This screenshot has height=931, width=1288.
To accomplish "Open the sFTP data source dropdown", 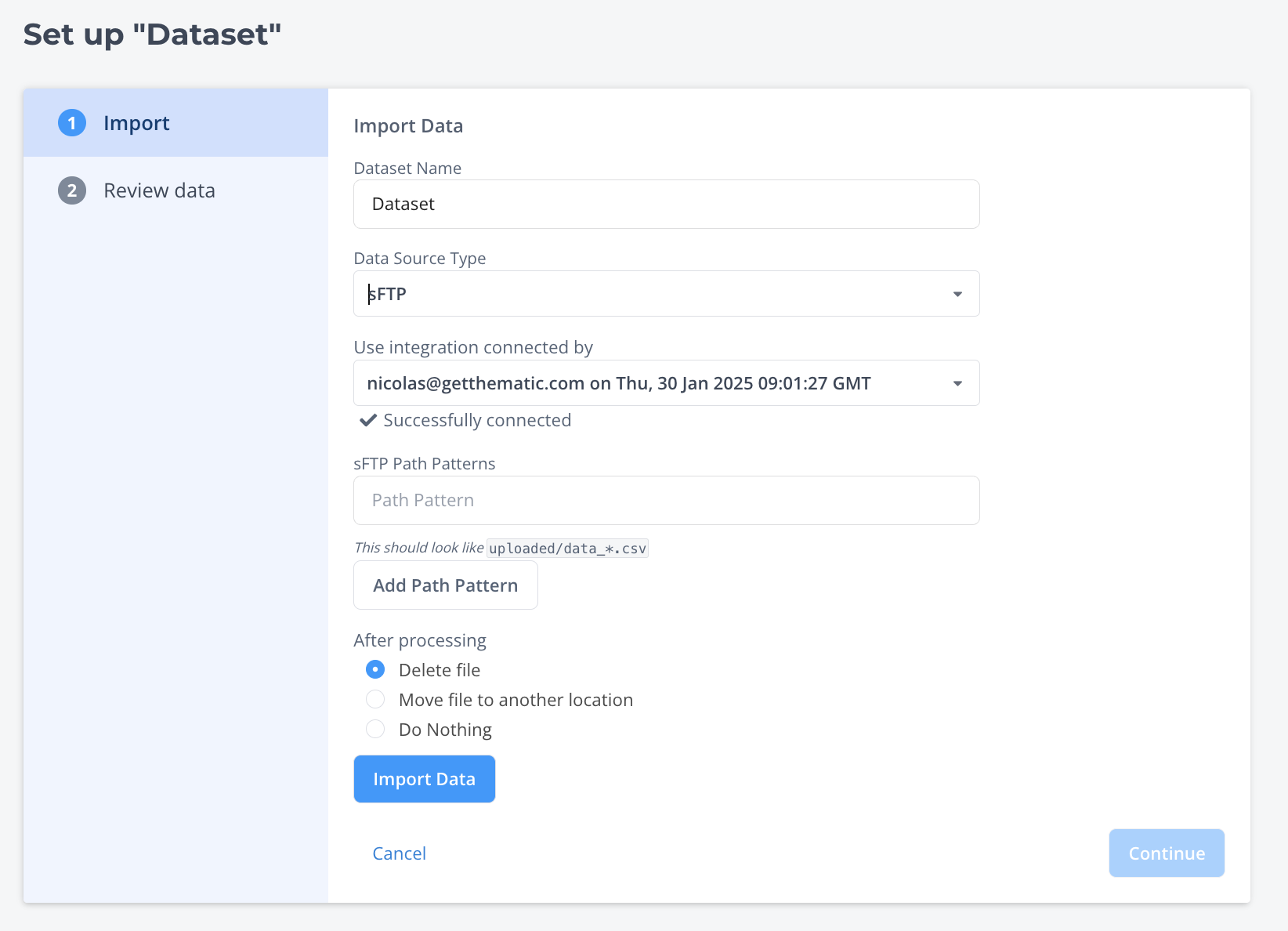I will [666, 294].
